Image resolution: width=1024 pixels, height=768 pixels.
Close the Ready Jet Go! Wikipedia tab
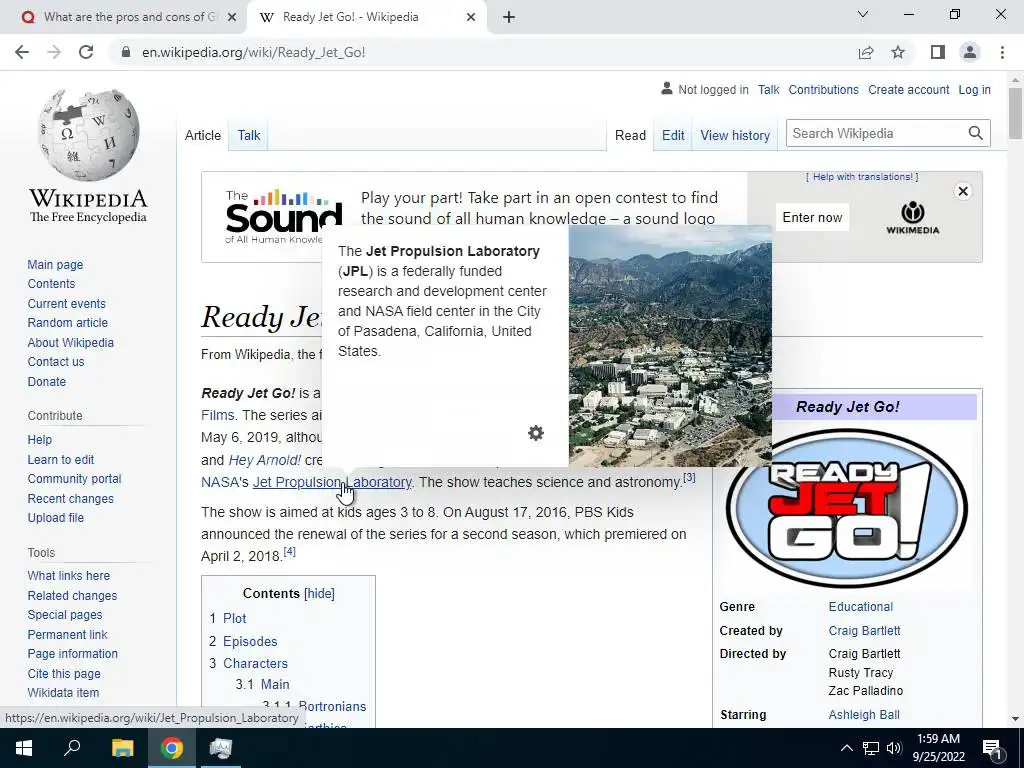click(x=471, y=17)
